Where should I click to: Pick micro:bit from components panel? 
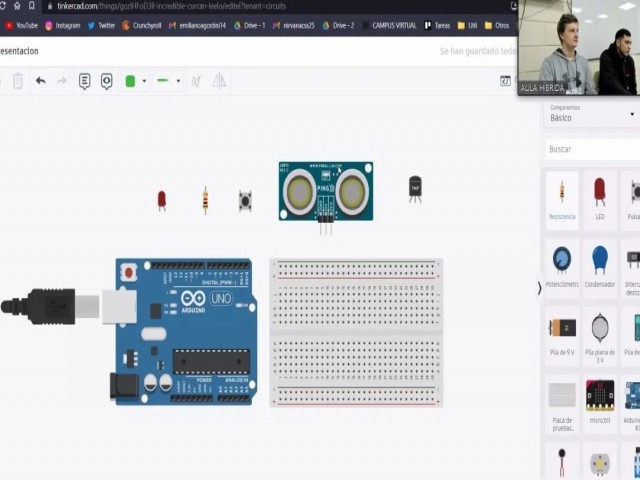600,404
